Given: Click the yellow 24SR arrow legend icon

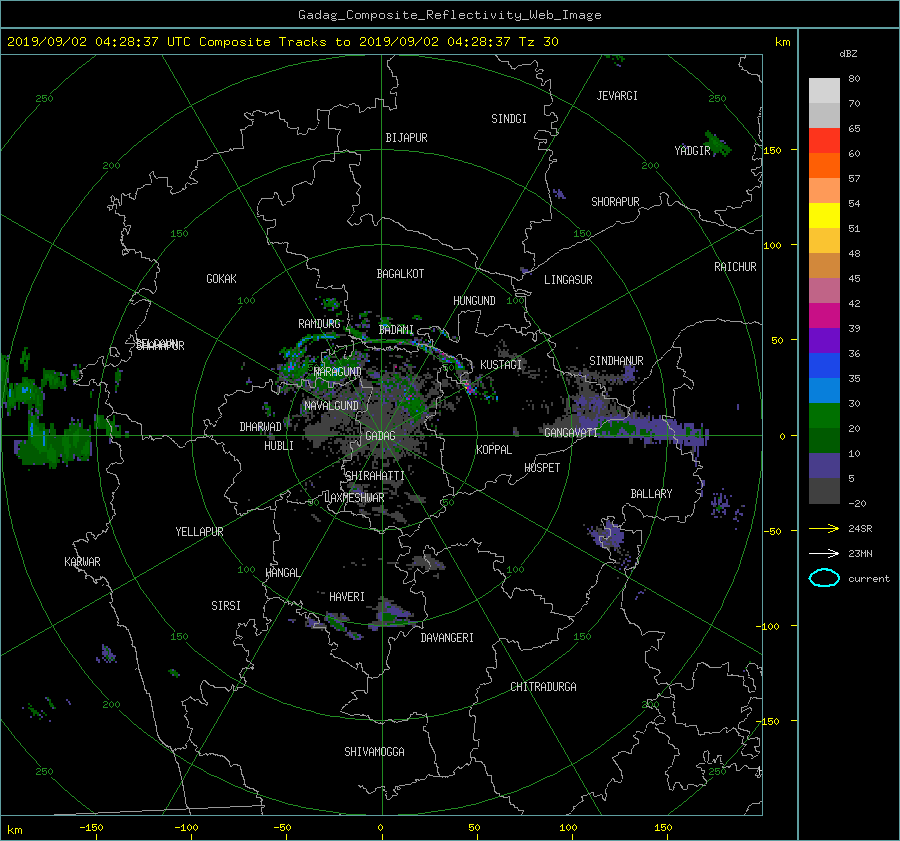Looking at the screenshot, I should 824,528.
